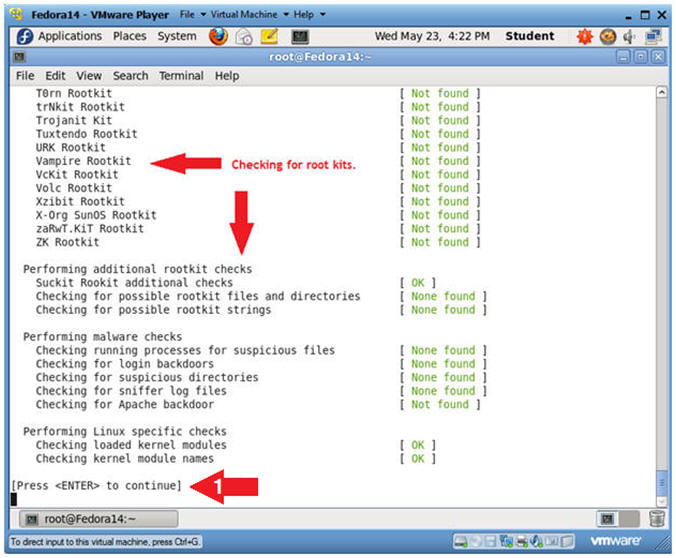
Task: Click the VMware network adapter device icon
Action: coord(506,542)
